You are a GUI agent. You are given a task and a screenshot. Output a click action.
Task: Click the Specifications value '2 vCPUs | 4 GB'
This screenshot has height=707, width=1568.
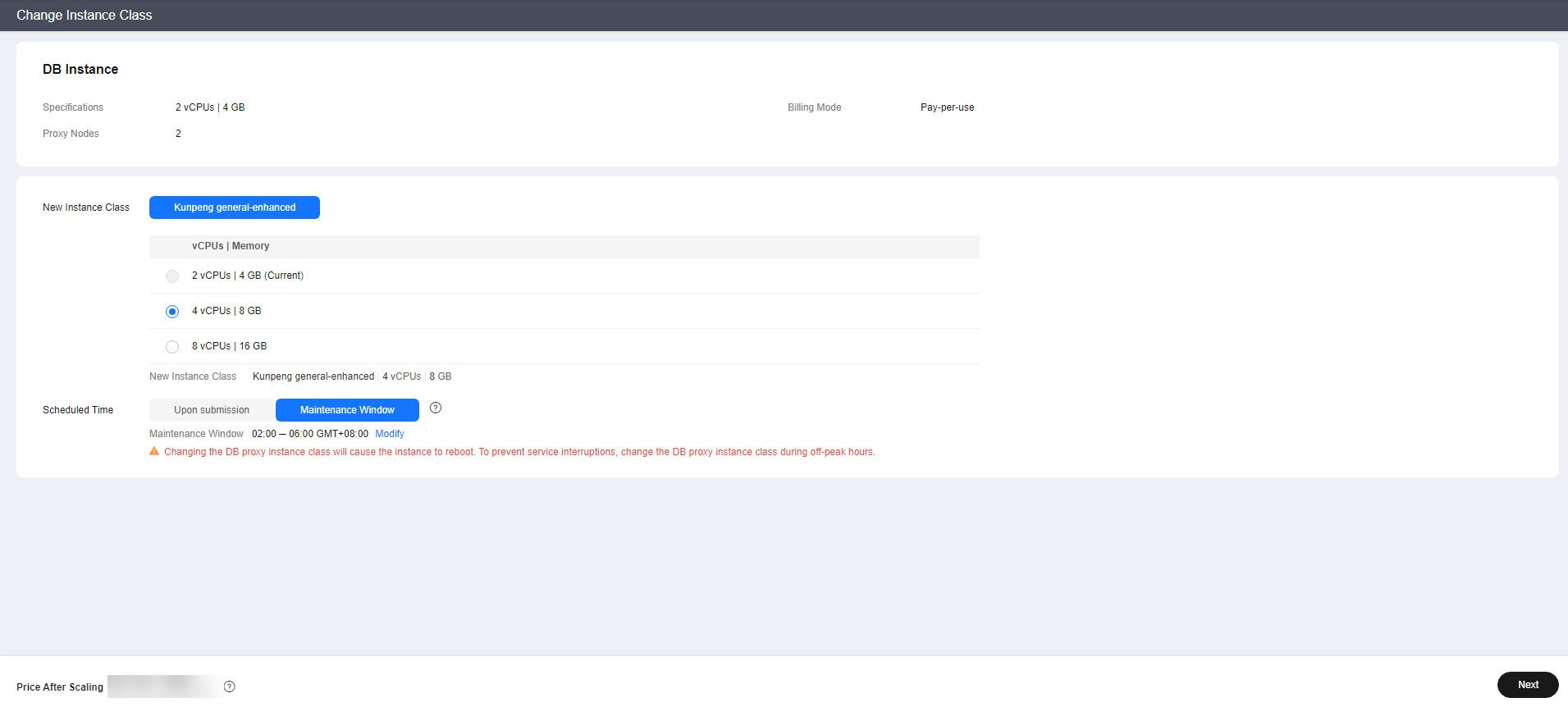click(210, 107)
